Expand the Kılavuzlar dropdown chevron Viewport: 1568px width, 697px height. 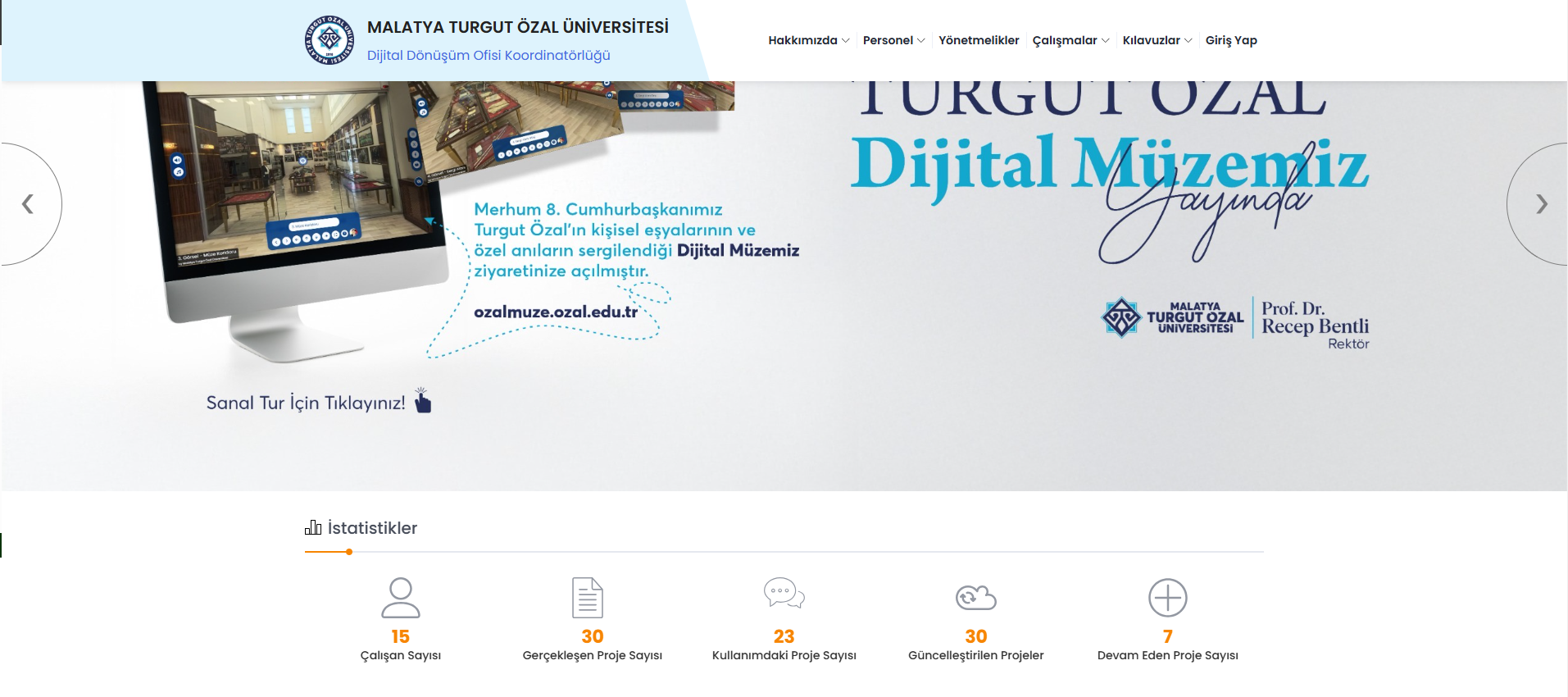pyautogui.click(x=1188, y=40)
